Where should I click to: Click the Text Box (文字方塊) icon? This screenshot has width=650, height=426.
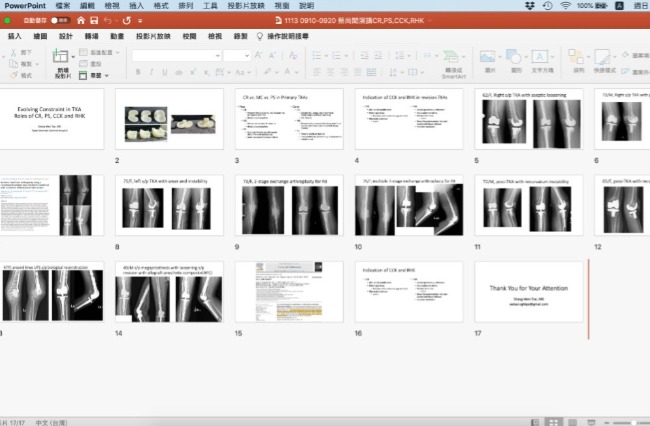click(542, 59)
